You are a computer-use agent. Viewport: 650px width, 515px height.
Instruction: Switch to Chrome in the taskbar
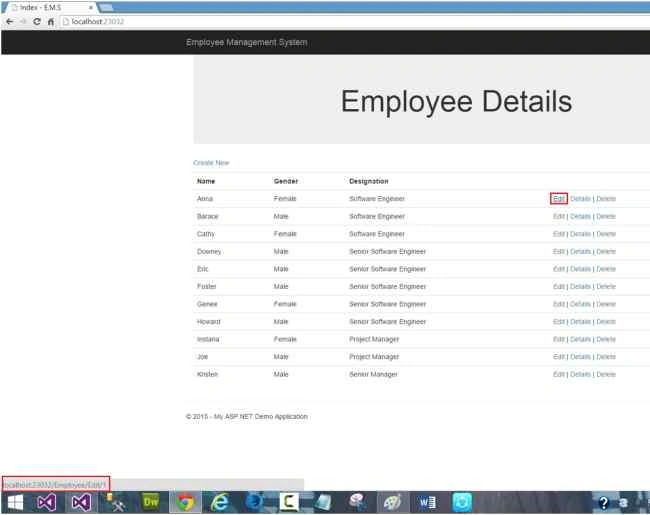pyautogui.click(x=185, y=503)
